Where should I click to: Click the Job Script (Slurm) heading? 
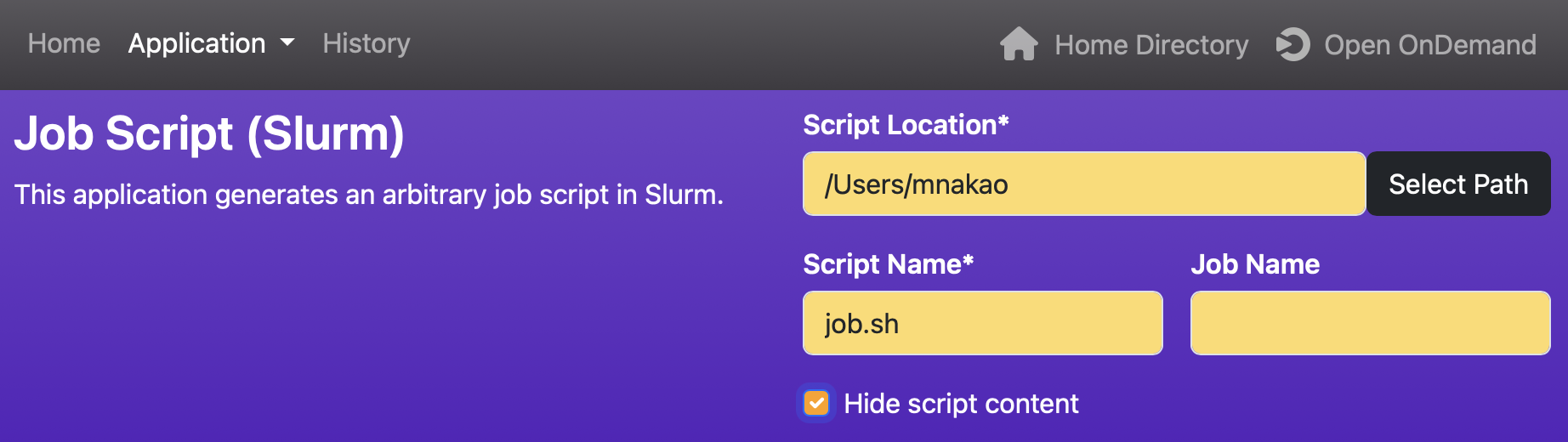[209, 133]
